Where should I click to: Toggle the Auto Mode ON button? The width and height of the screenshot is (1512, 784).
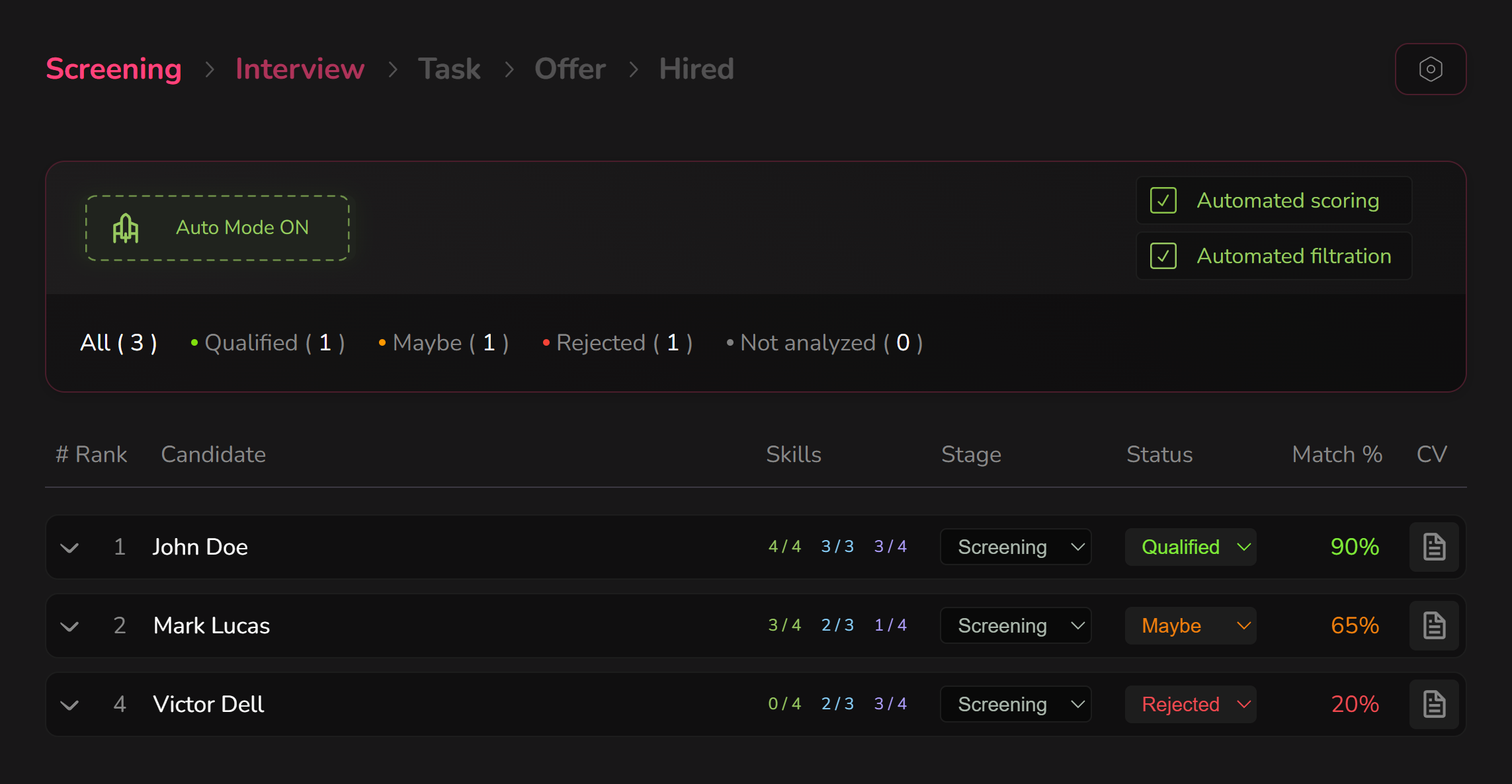217,228
